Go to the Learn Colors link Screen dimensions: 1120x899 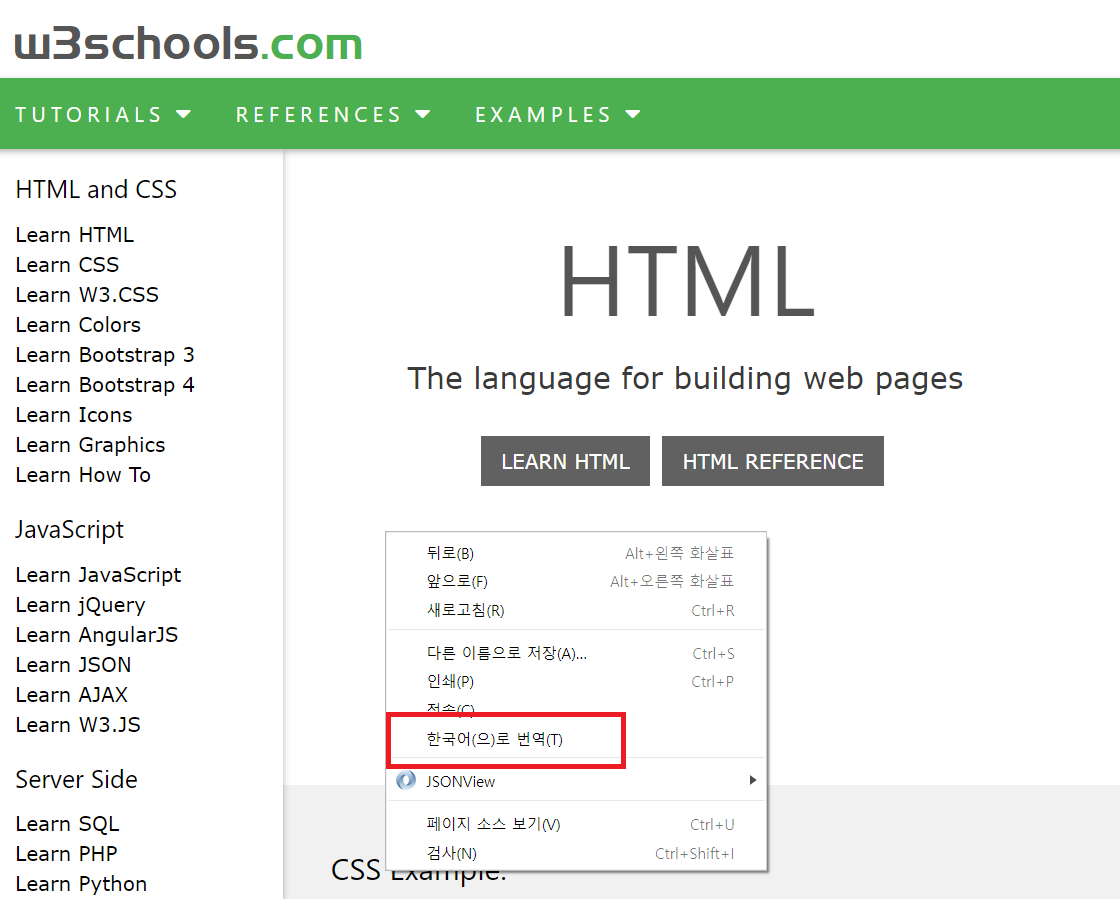[78, 325]
